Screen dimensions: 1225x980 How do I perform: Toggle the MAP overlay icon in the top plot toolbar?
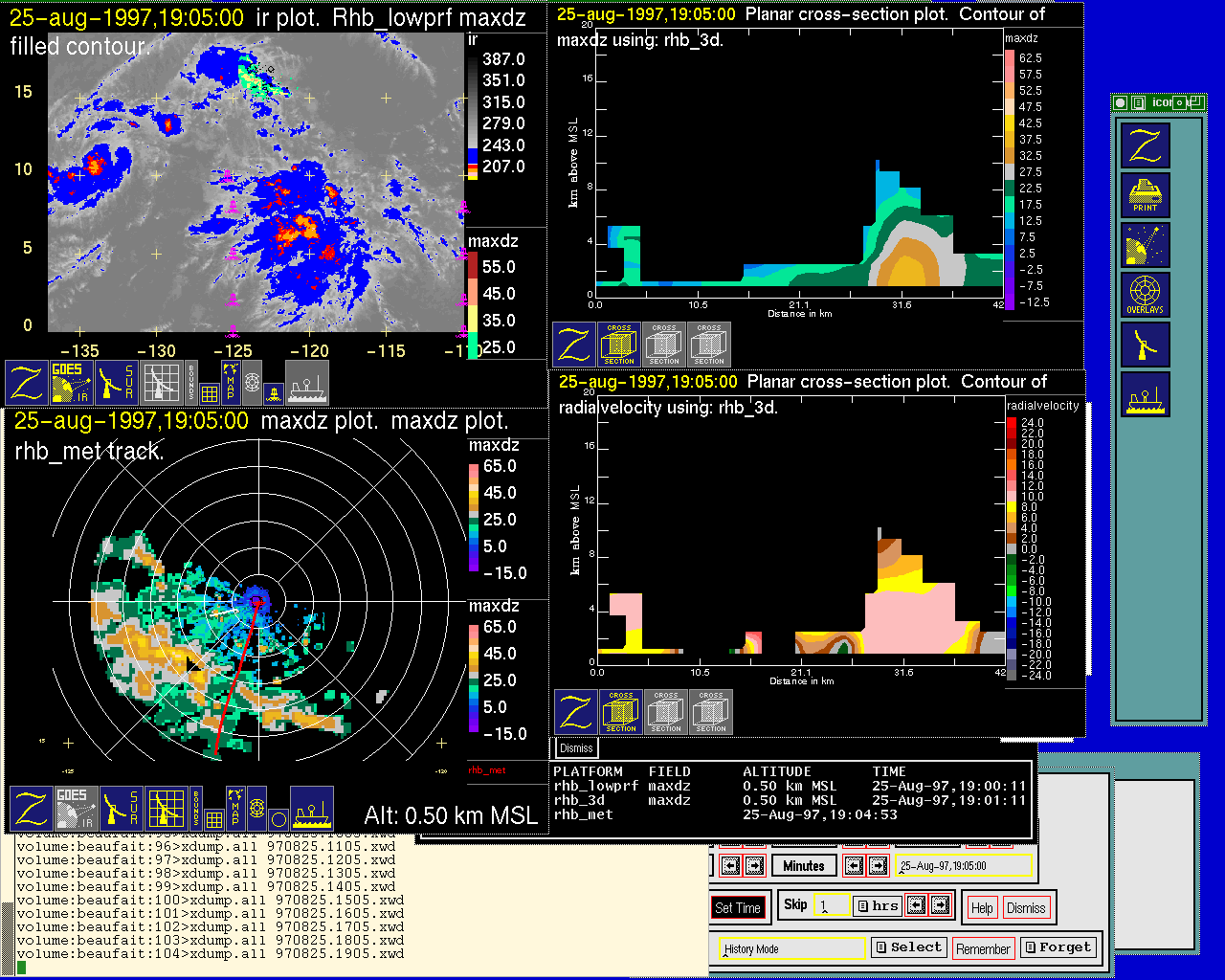pyautogui.click(x=231, y=381)
